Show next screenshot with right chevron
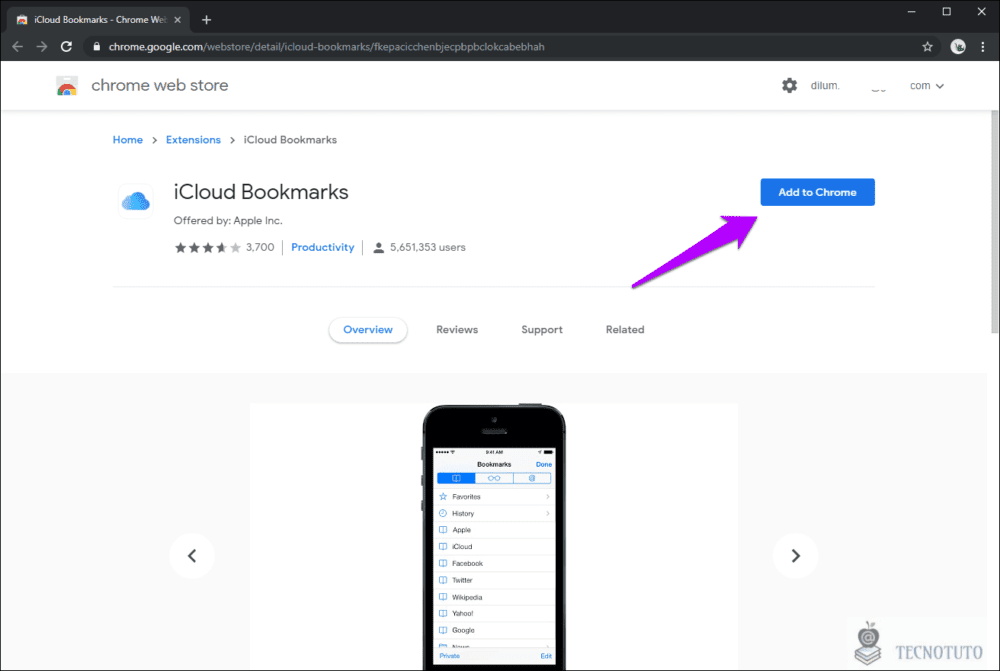Image resolution: width=1000 pixels, height=671 pixels. coord(795,556)
